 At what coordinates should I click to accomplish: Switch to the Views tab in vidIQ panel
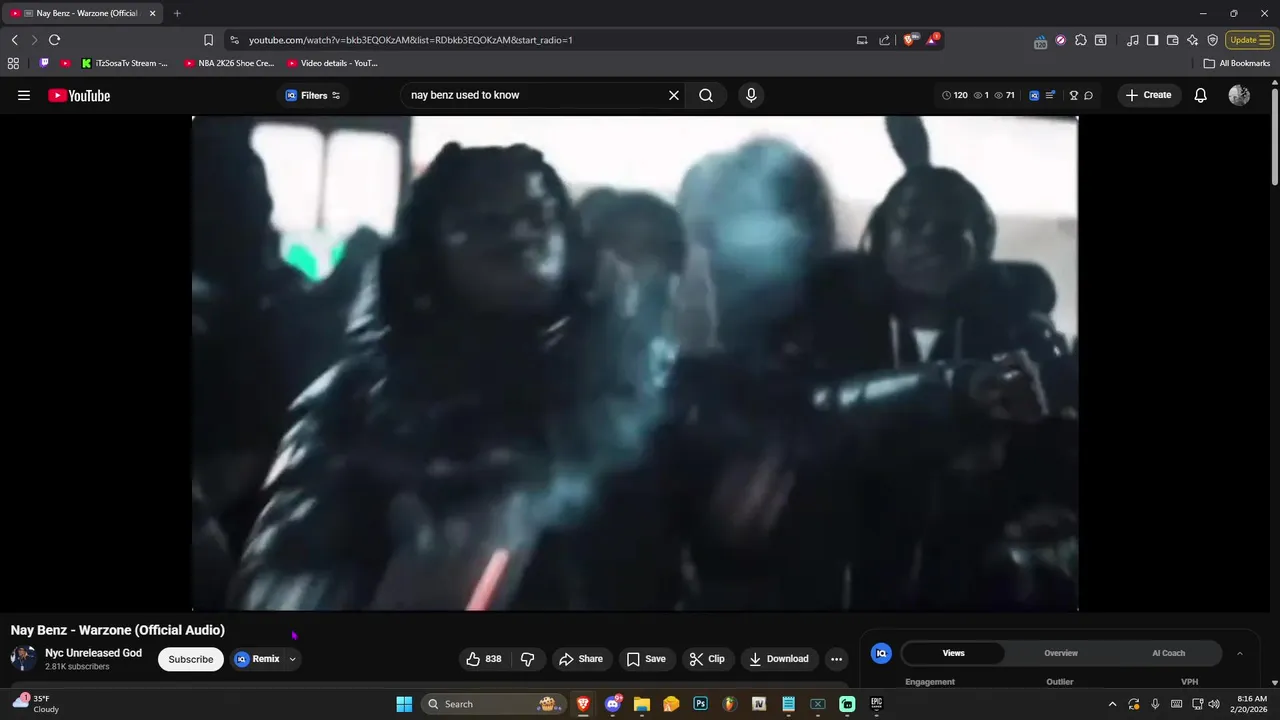(954, 653)
